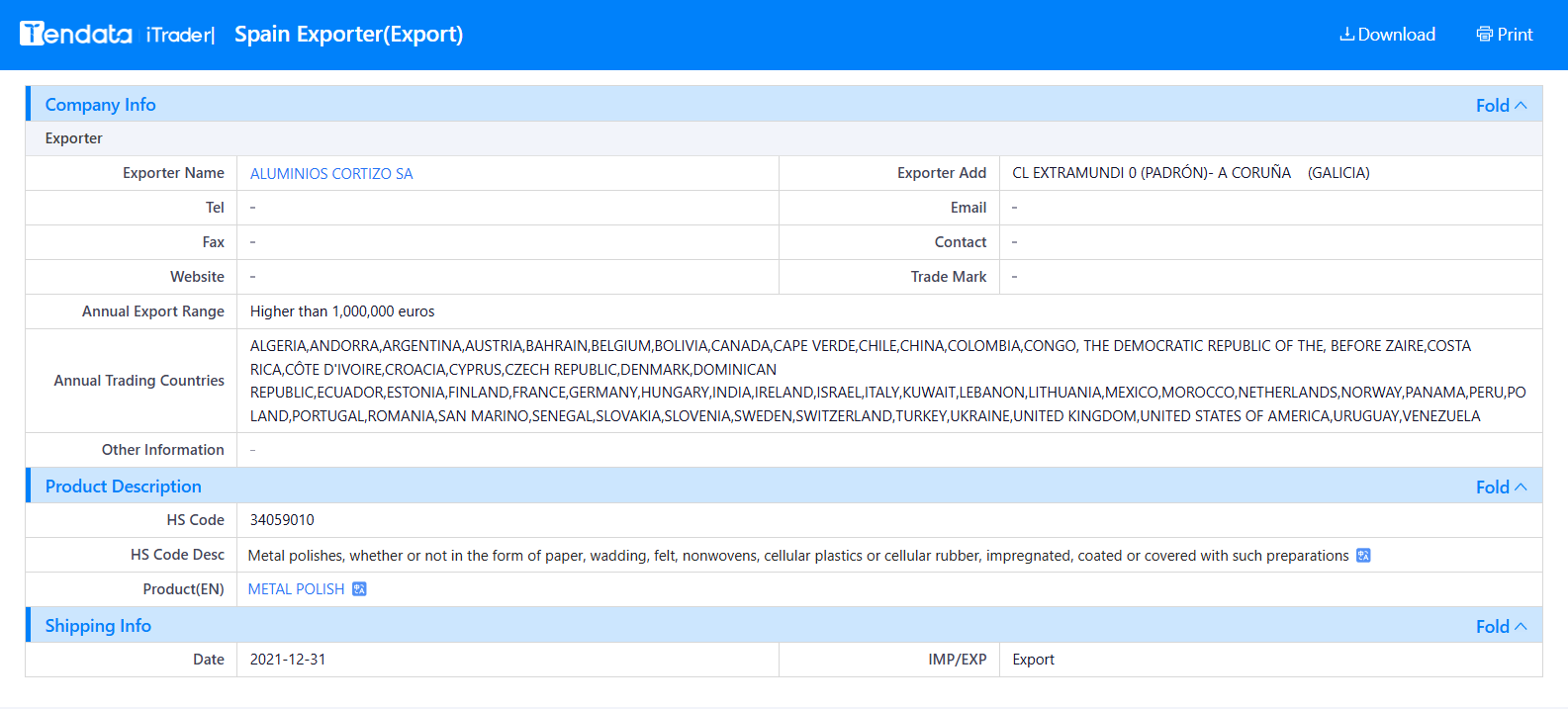Image resolution: width=1568 pixels, height=709 pixels.
Task: Fold the Product Description section
Action: (x=1501, y=487)
